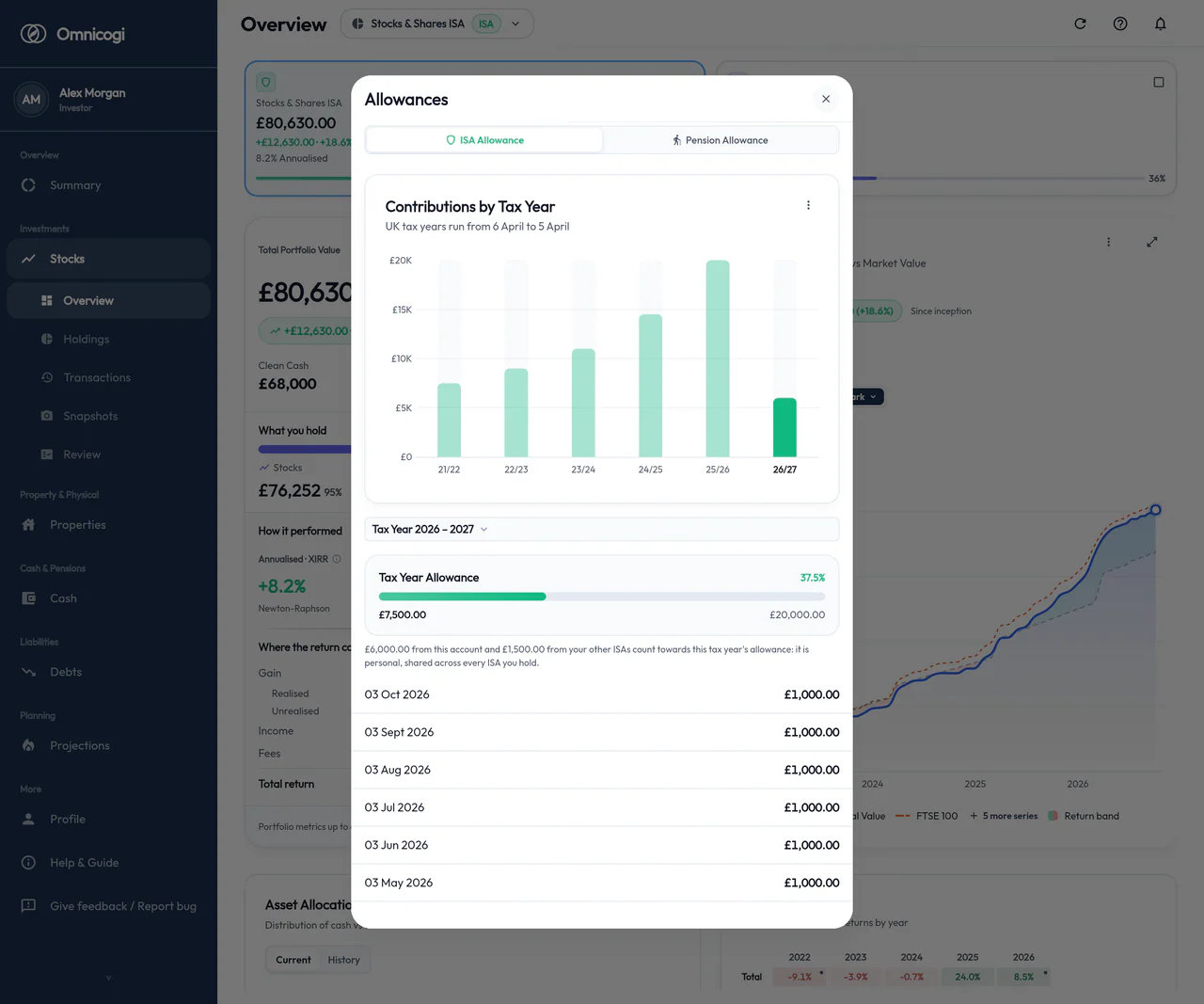Toggle the Return band legend item
Viewport: 1204px width, 1004px height.
[x=1084, y=816]
